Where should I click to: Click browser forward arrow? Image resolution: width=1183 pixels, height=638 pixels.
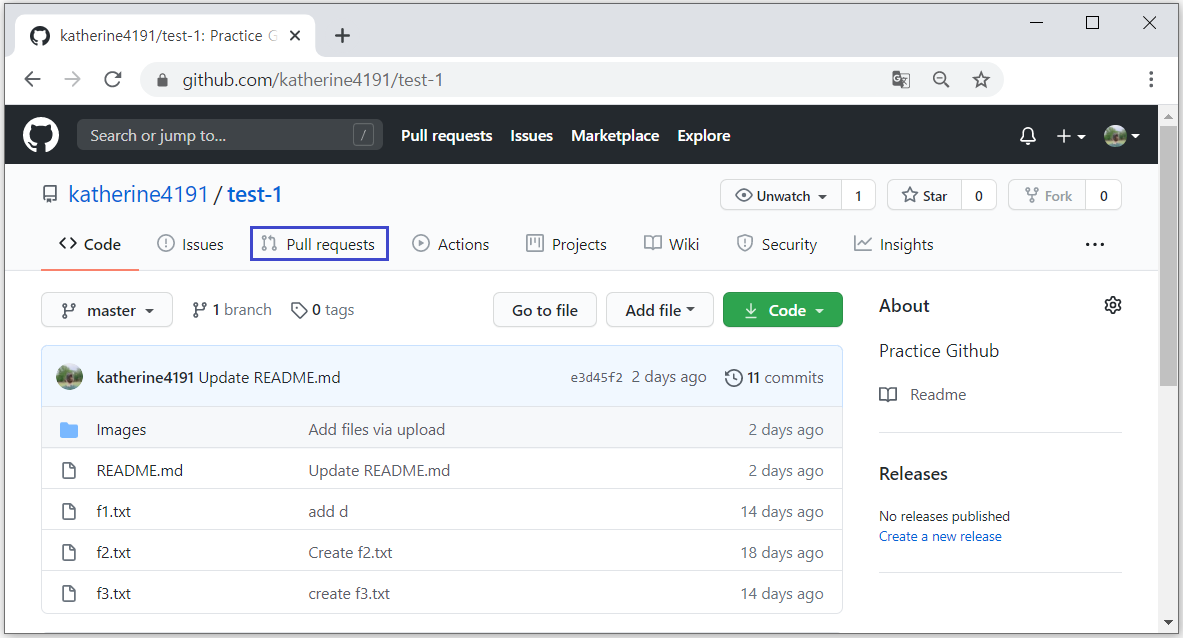coord(72,79)
